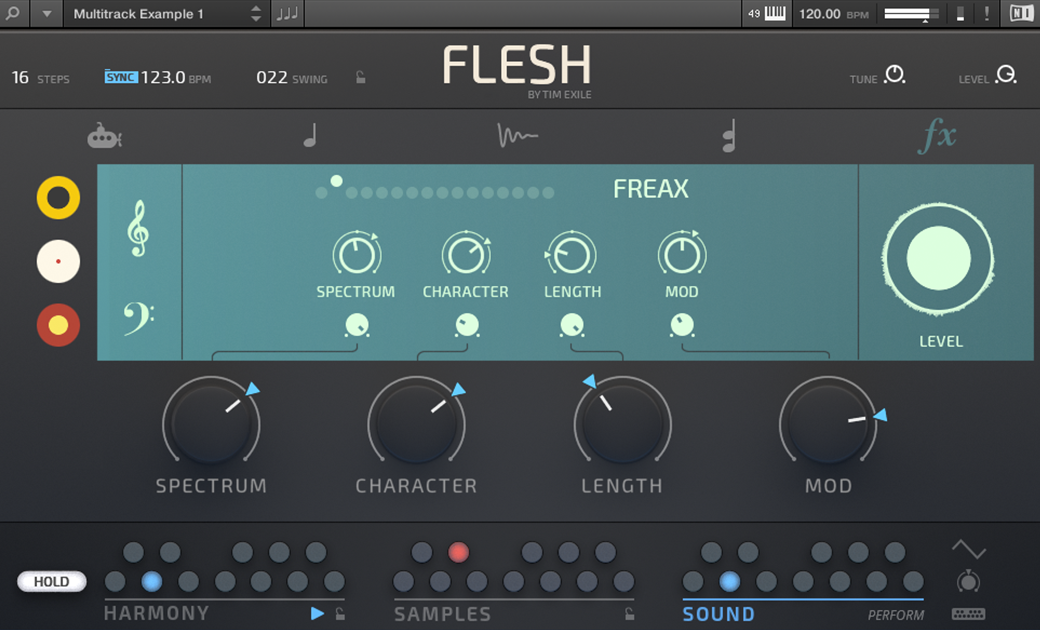Click the HARMONY section label
This screenshot has height=630, width=1040.
pyautogui.click(x=157, y=613)
